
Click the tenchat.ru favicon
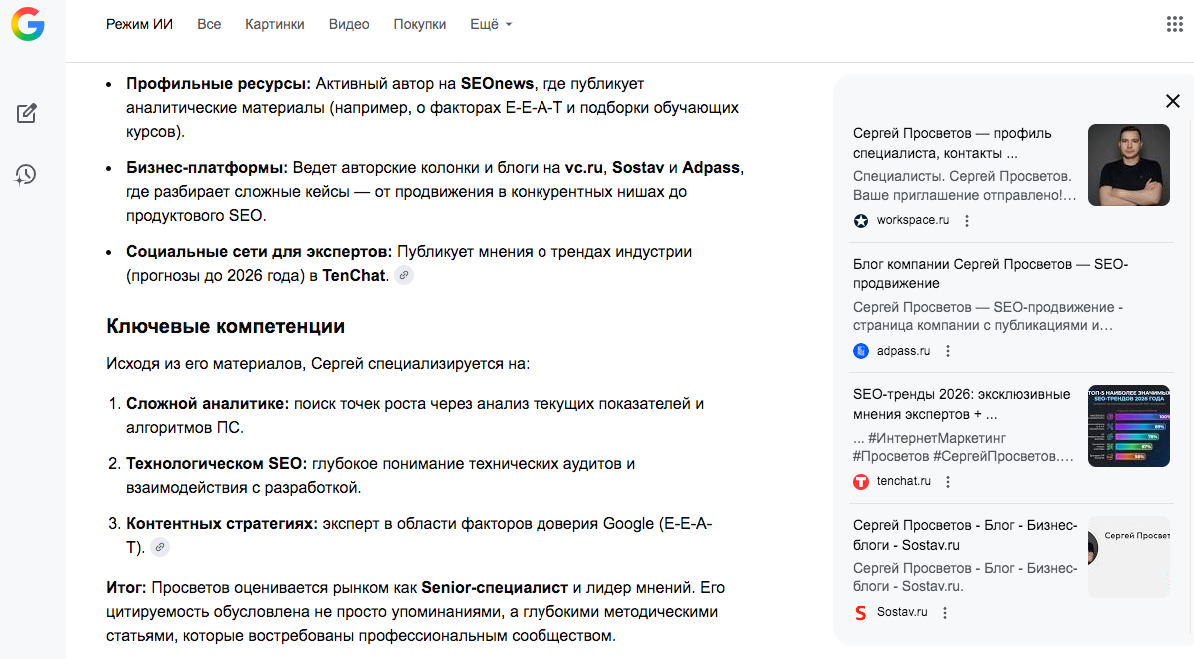pyautogui.click(x=860, y=481)
